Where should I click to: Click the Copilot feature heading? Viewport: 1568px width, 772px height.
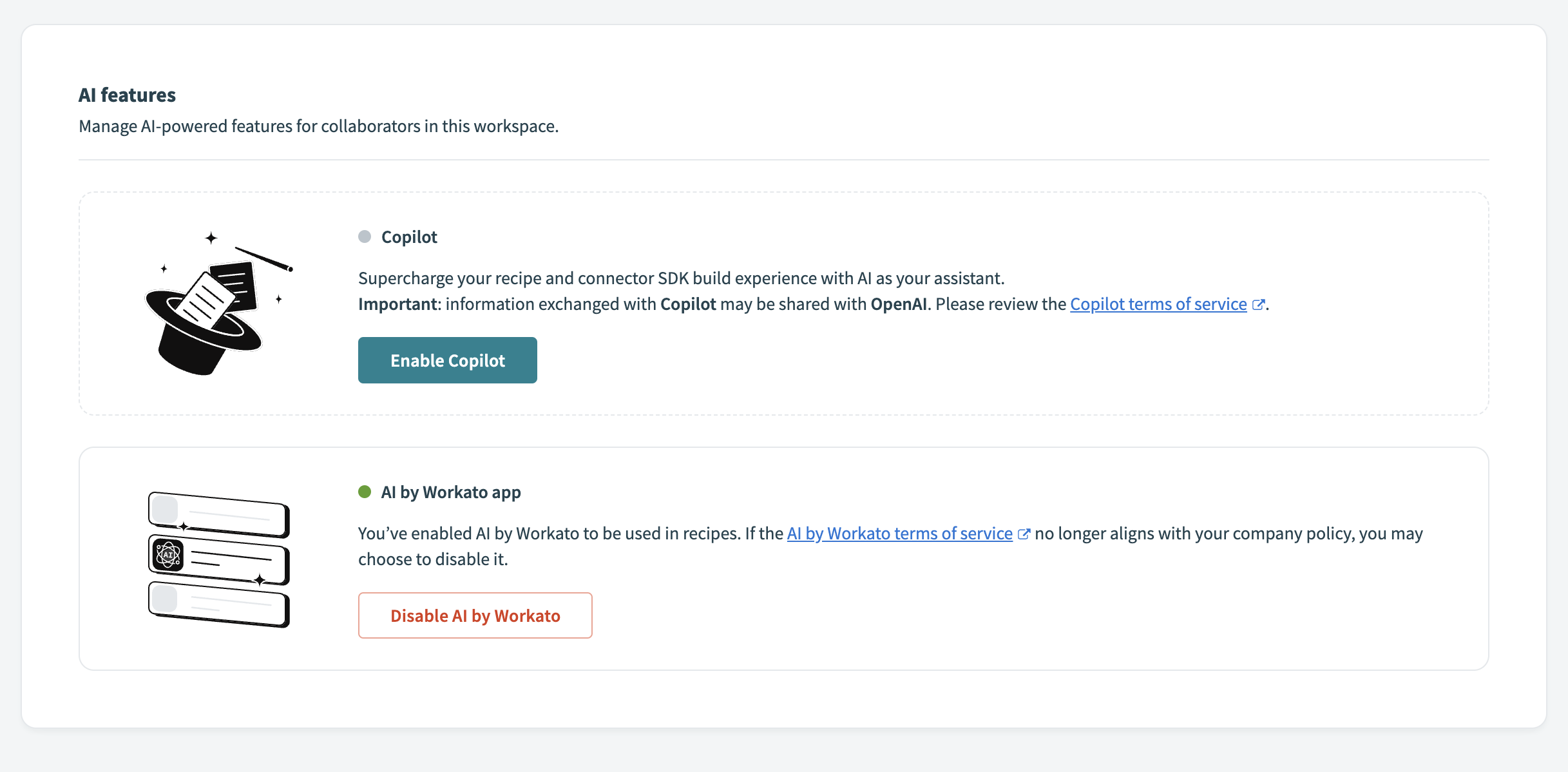point(409,236)
